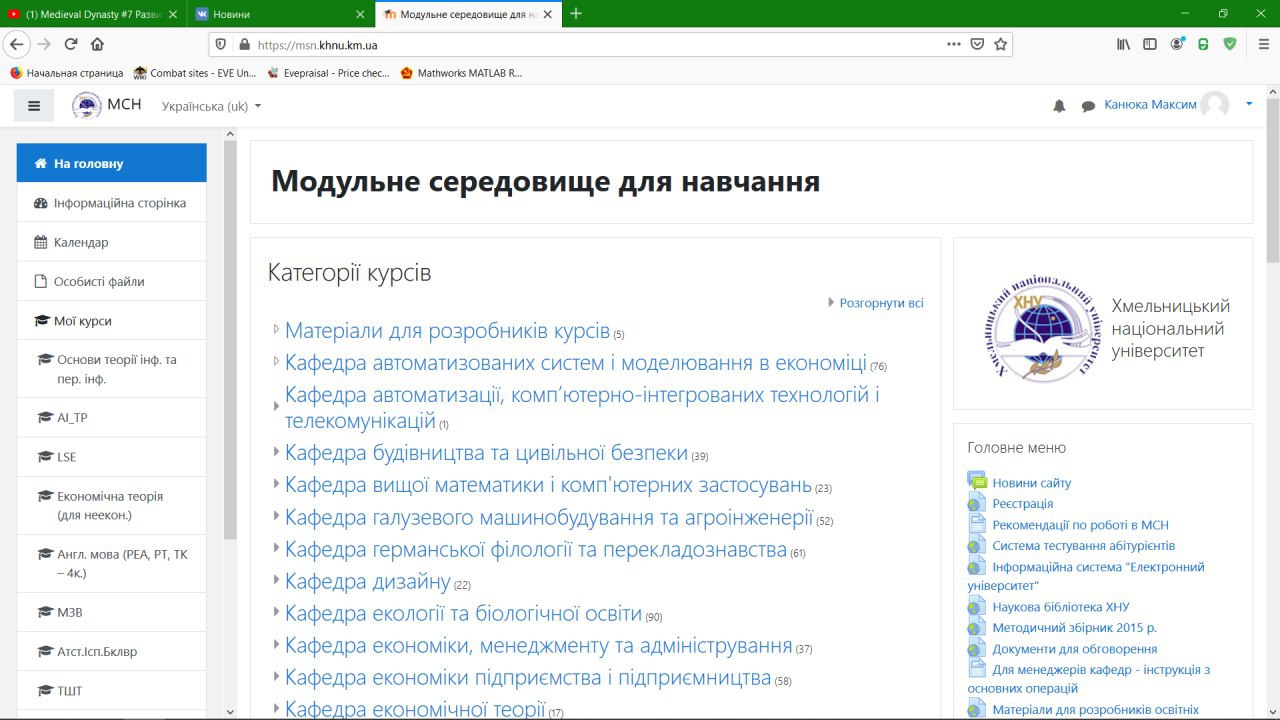Close the Модульне середовище tab
Screen dimensions: 1280x720
pyautogui.click(x=547, y=14)
